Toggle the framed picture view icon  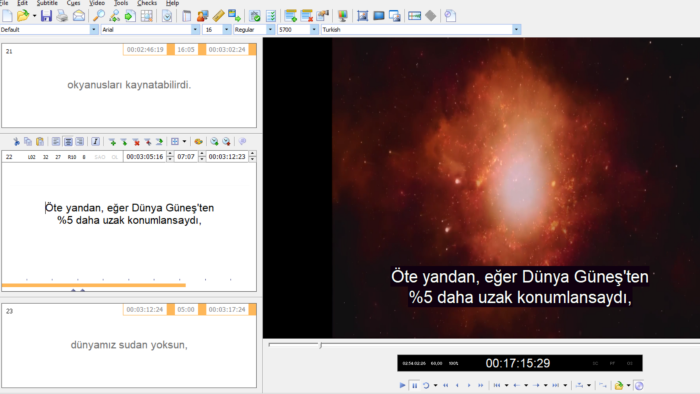[x=362, y=16]
